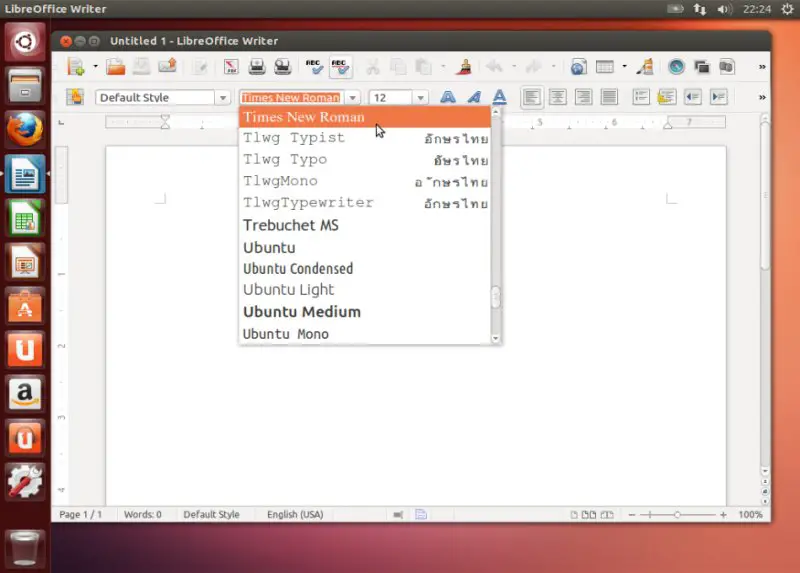
Task: Insert a Table icon
Action: (x=605, y=67)
